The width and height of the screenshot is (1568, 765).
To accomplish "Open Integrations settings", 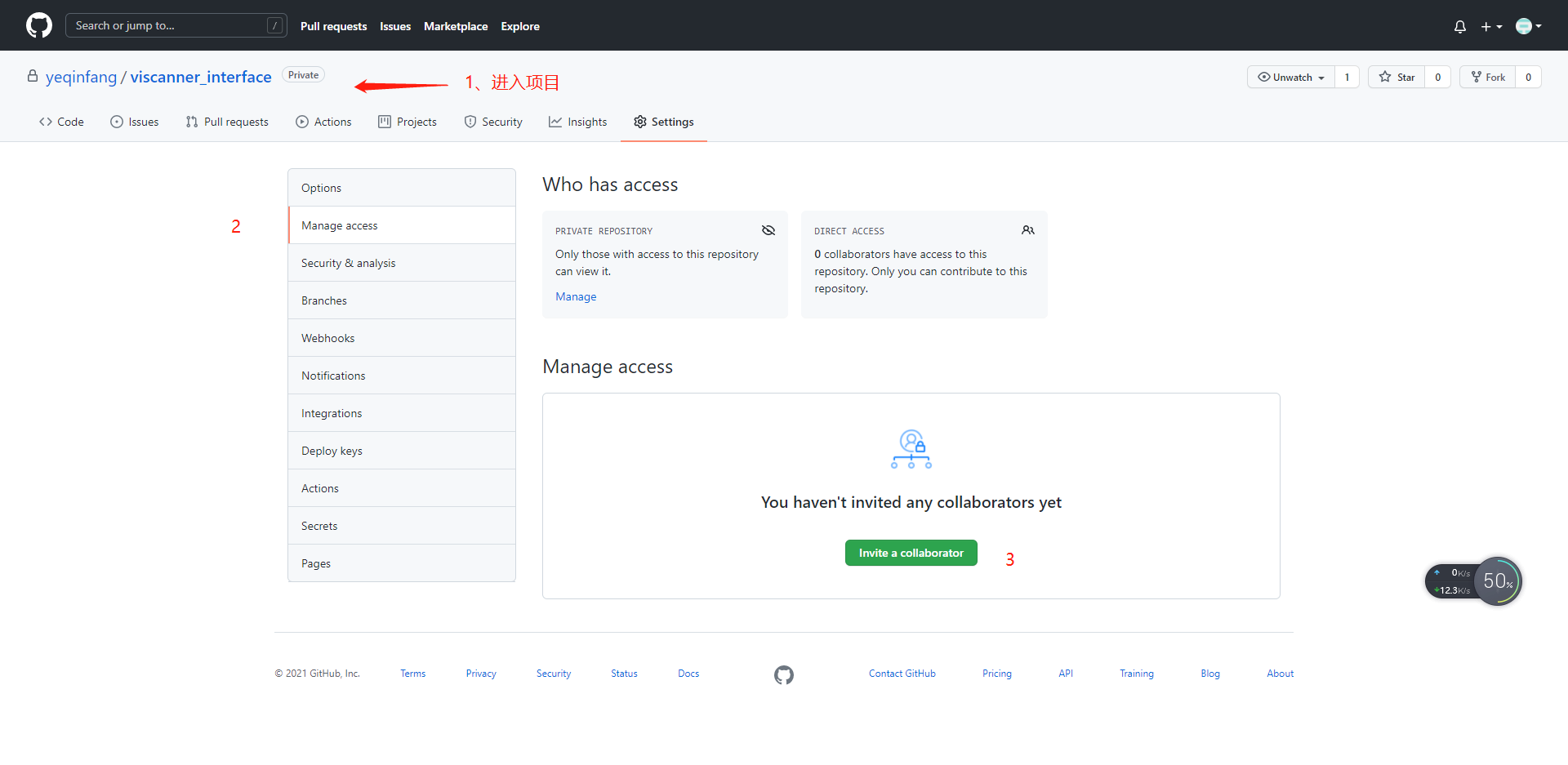I will click(x=402, y=413).
